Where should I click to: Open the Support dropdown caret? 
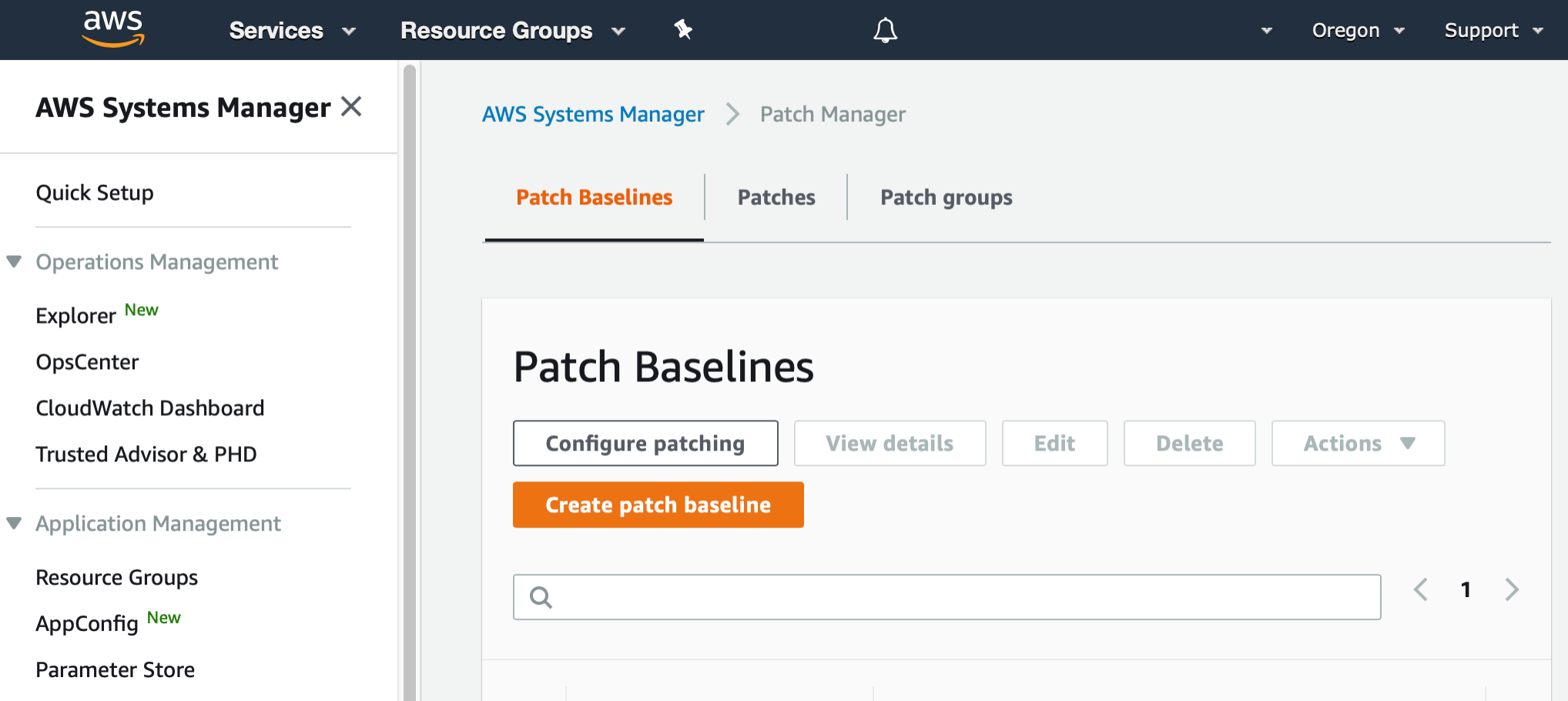point(1537,31)
